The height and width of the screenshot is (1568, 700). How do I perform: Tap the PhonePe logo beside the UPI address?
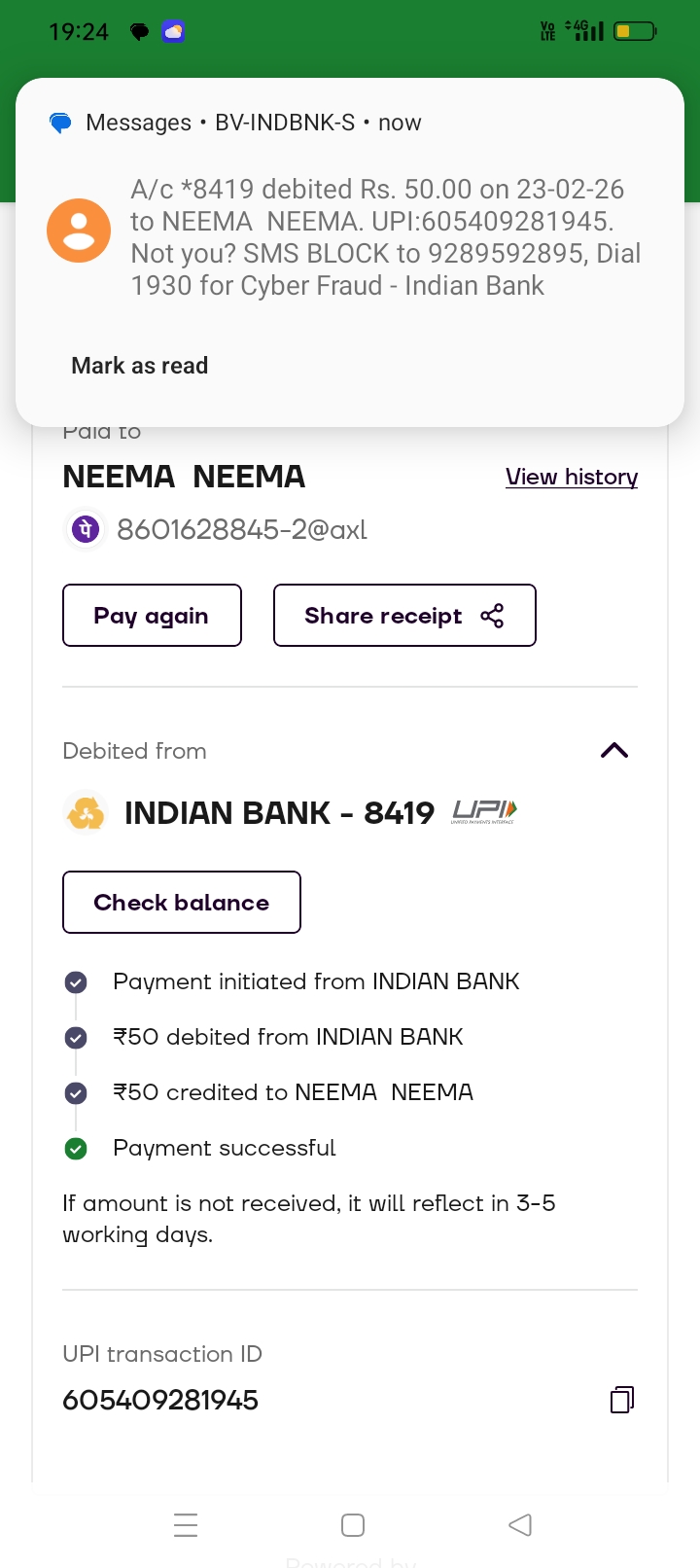point(85,530)
